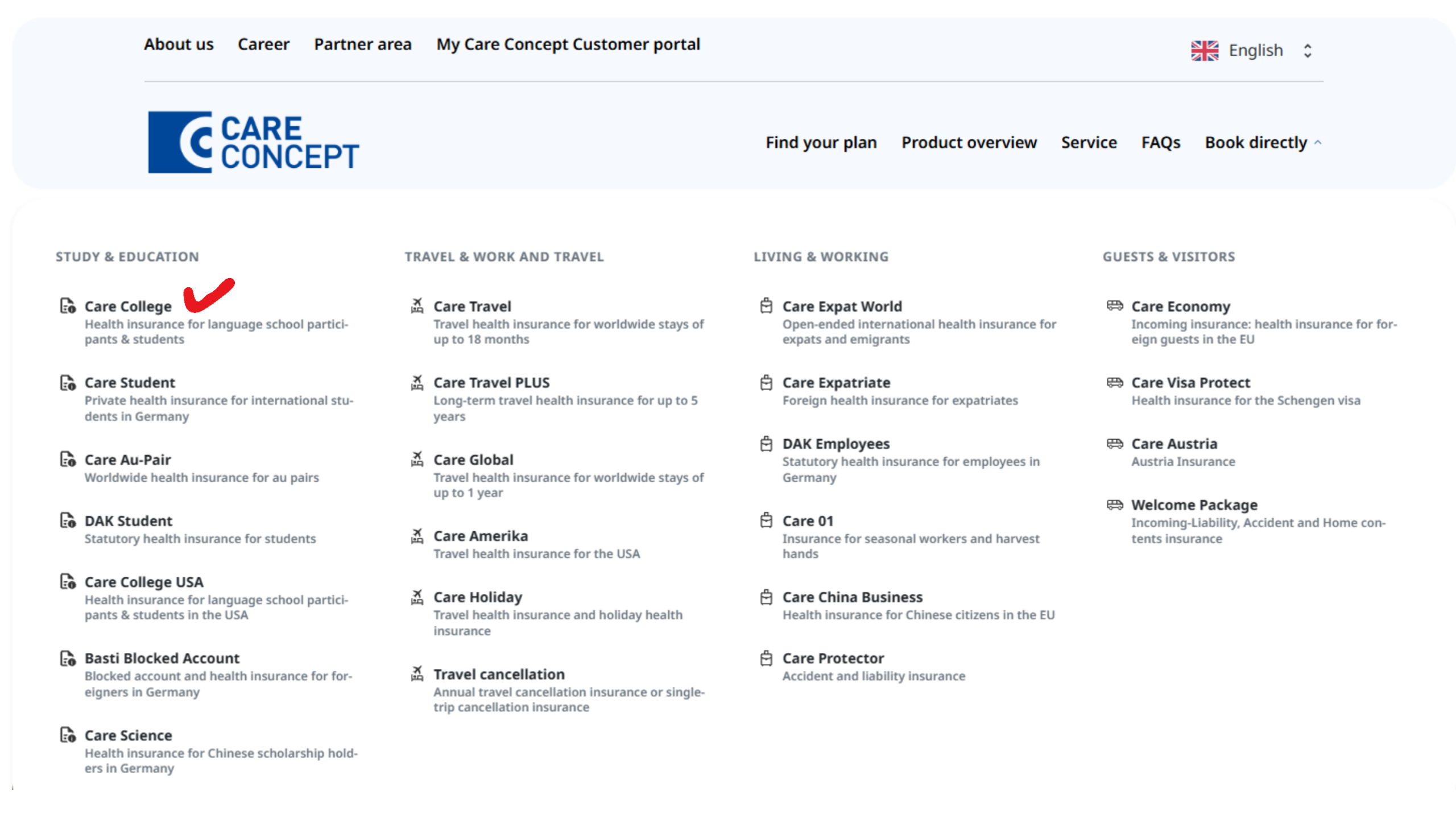Click the document icon beside Care College USA

(68, 582)
